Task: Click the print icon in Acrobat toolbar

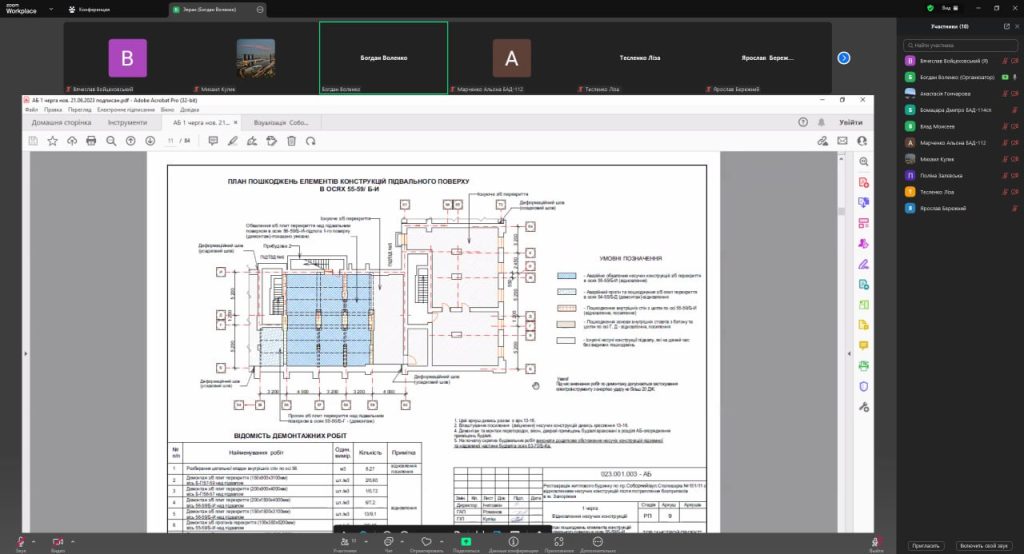Action: pyautogui.click(x=91, y=141)
